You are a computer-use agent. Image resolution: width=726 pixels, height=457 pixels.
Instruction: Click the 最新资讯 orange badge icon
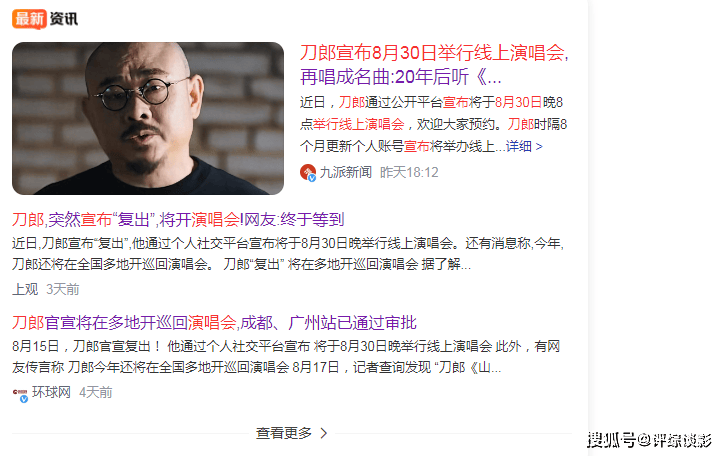point(29,19)
